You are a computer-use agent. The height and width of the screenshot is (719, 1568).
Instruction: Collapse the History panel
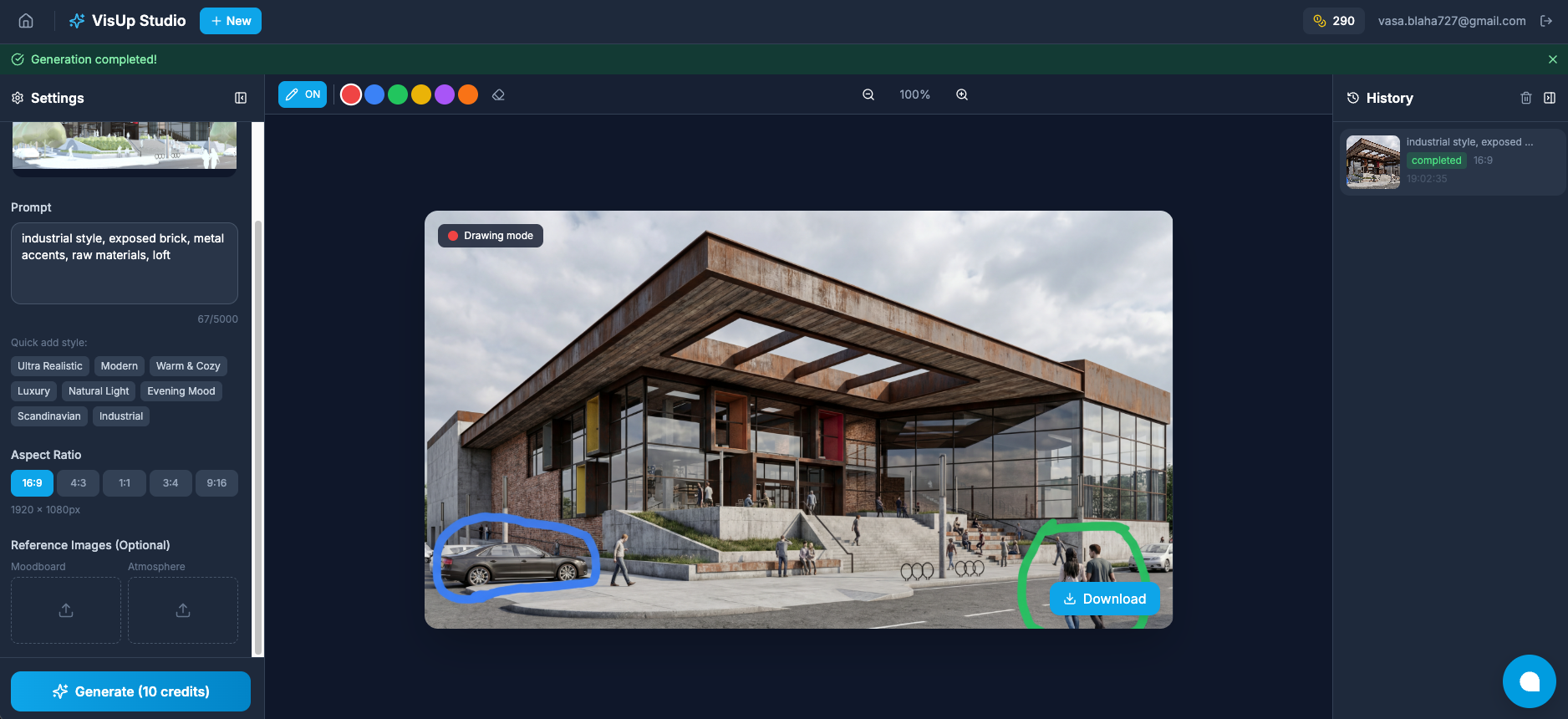tap(1550, 98)
